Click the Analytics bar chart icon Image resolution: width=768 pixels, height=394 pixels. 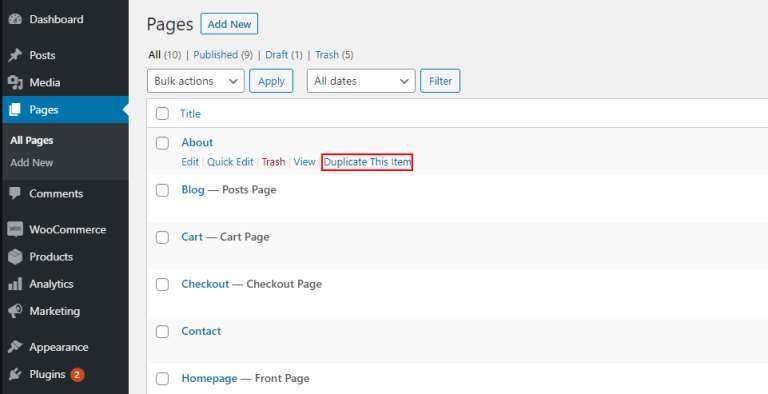tap(15, 284)
